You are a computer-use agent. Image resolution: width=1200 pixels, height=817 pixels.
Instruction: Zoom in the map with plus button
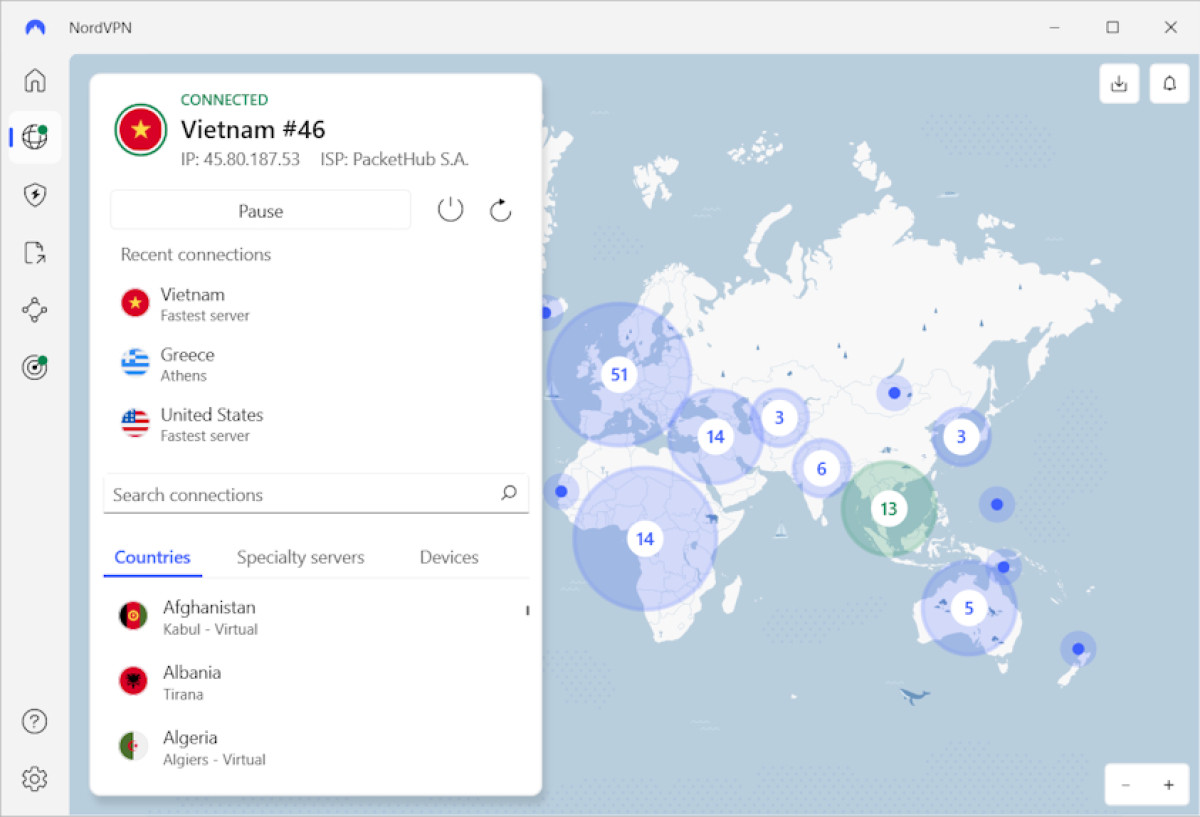(1168, 785)
